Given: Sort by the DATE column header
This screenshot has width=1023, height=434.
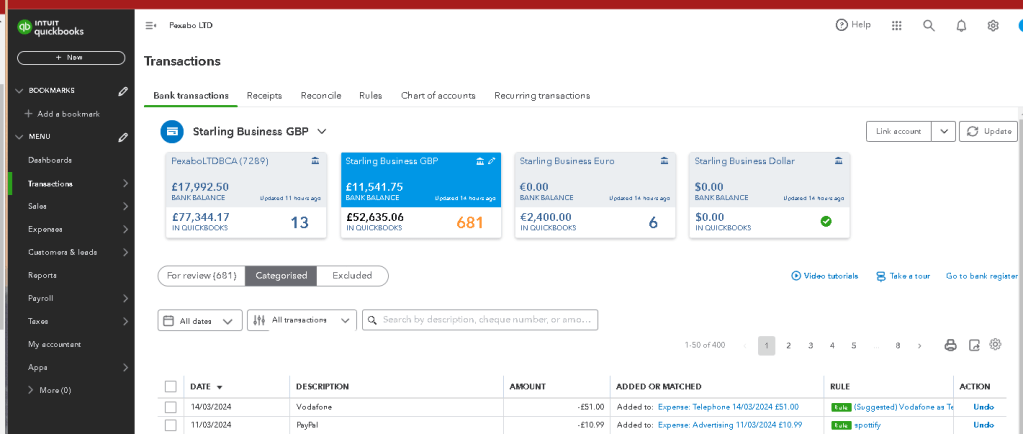Looking at the screenshot, I should pos(206,386).
